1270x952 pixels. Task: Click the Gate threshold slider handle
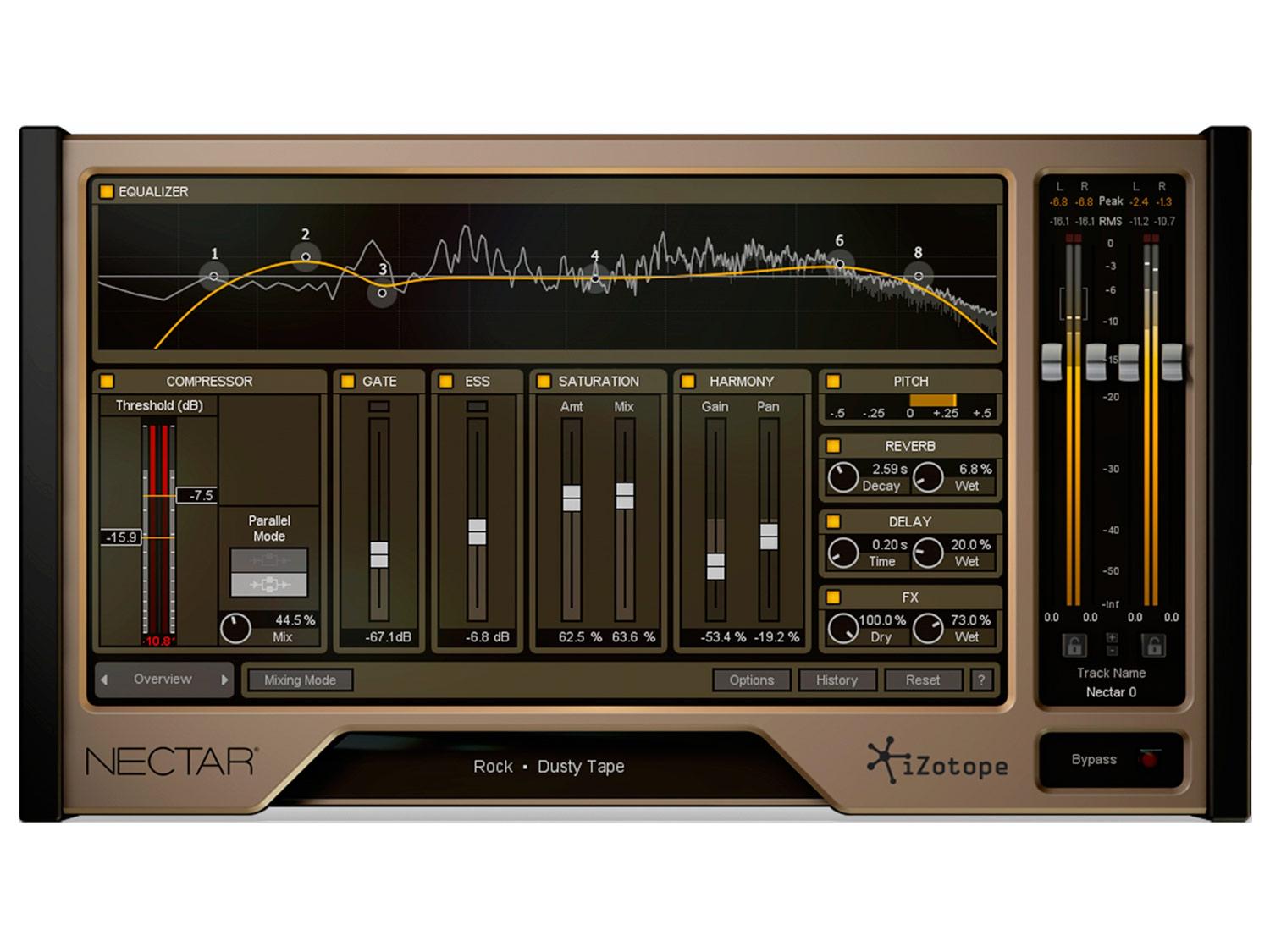(x=379, y=554)
